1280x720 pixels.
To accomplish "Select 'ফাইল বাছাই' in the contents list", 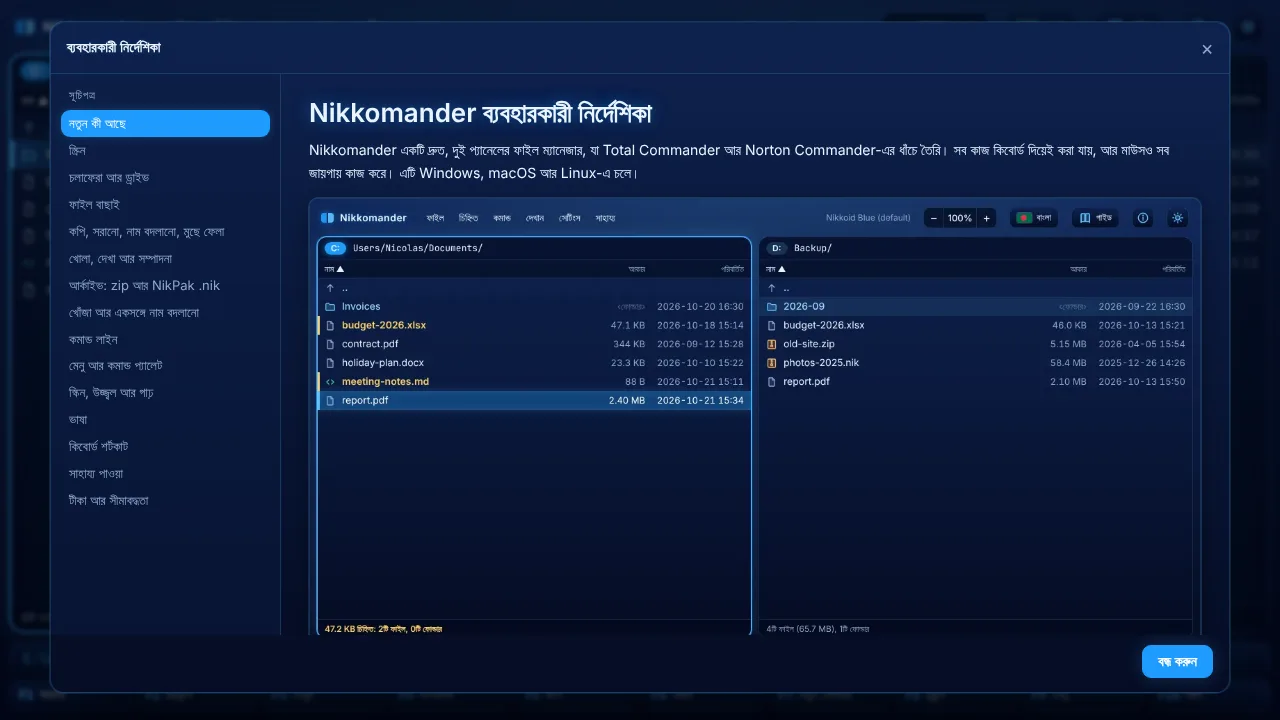I will (x=165, y=204).
